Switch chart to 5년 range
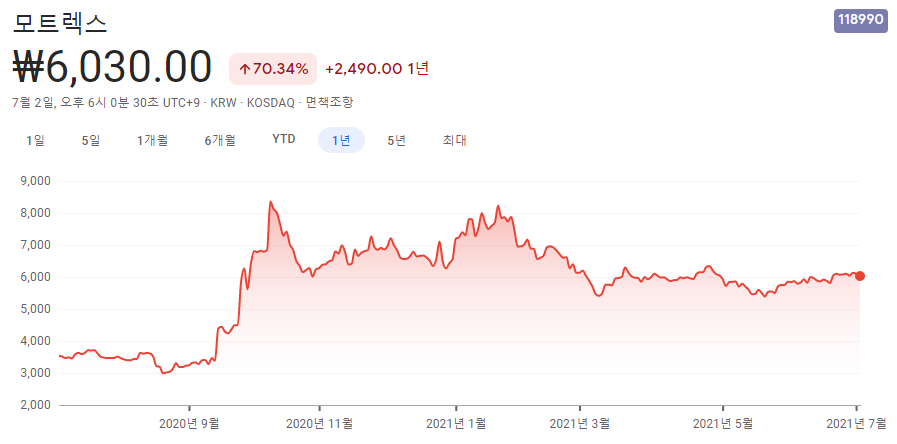Image resolution: width=897 pixels, height=444 pixels. pyautogui.click(x=396, y=140)
